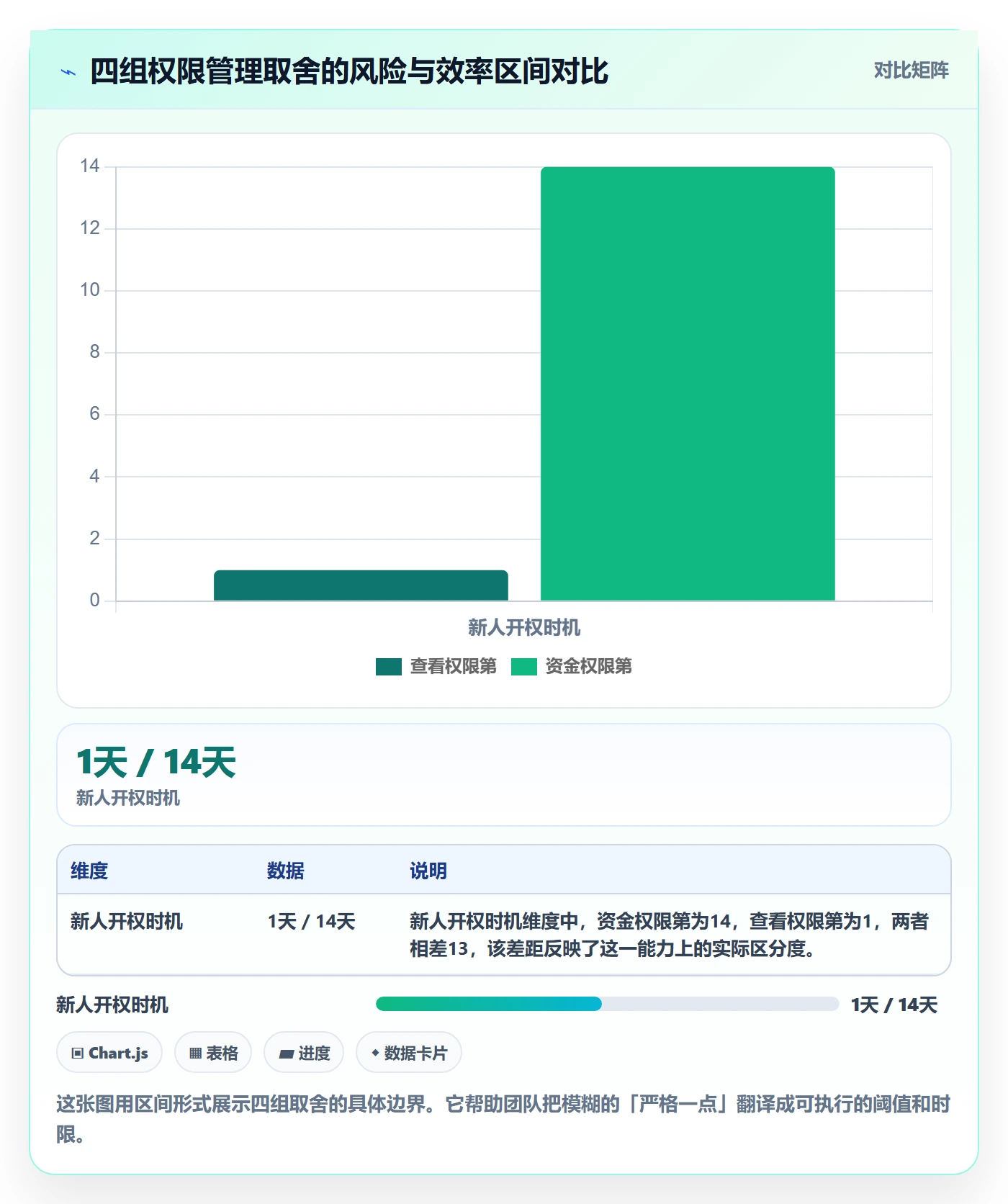This screenshot has width=1008, height=1204.
Task: Click the 对比矩阵 label in header
Action: [911, 71]
